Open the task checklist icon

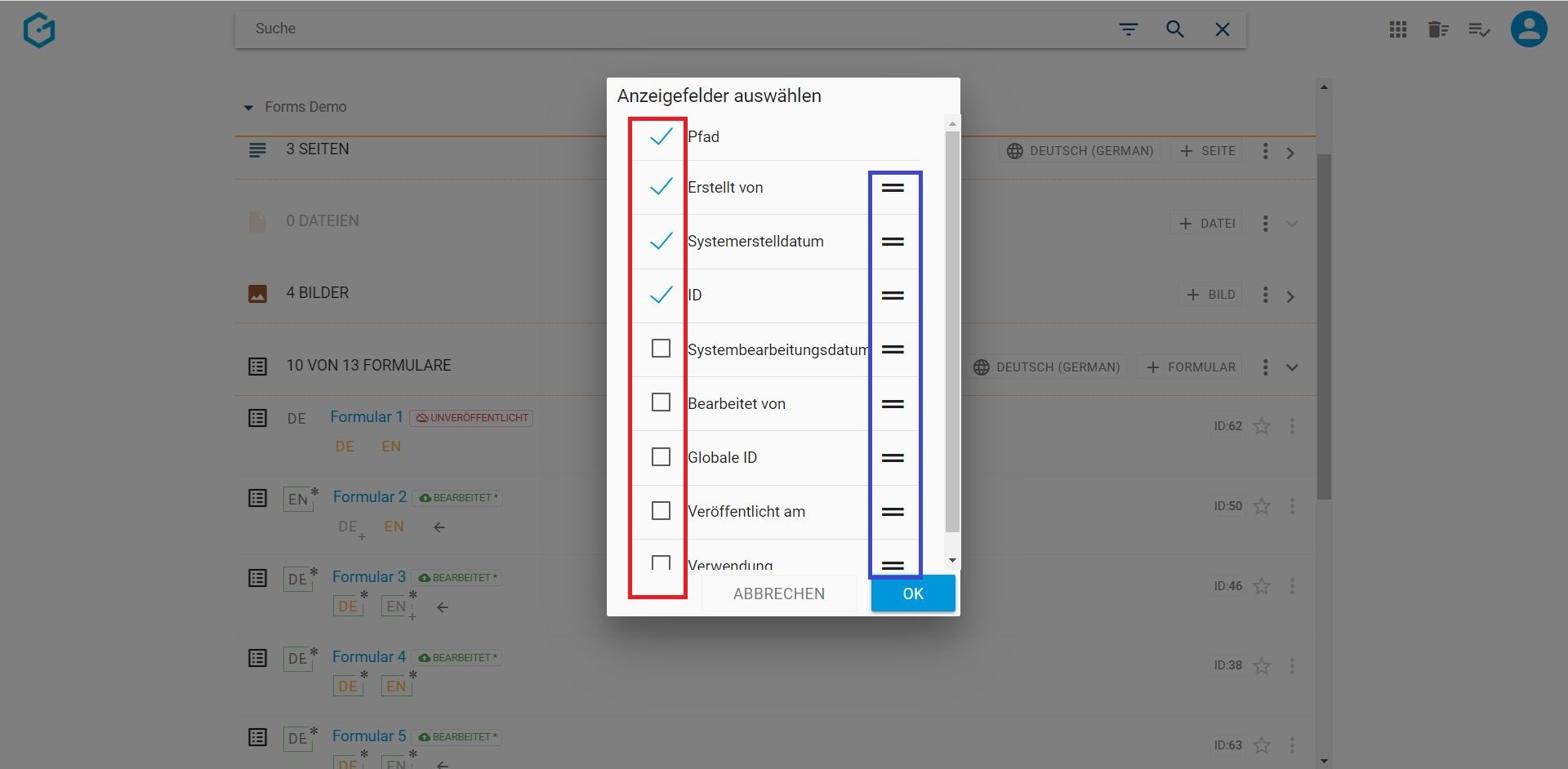click(x=1479, y=30)
